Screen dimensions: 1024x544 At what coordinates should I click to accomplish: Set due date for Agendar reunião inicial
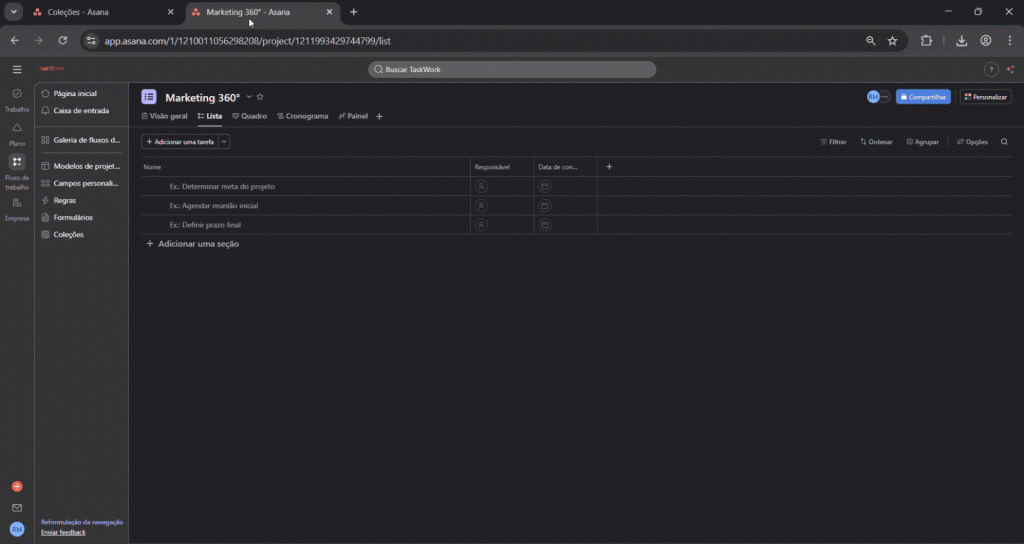click(545, 206)
